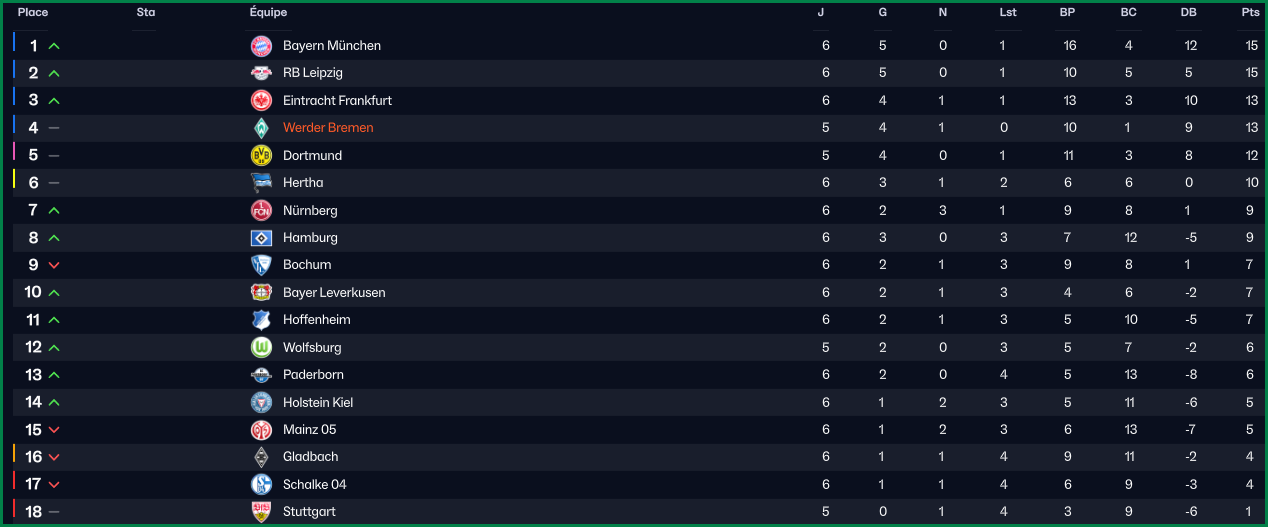Click the green up arrow beside Nürnberg
This screenshot has width=1268, height=527.
click(x=54, y=211)
